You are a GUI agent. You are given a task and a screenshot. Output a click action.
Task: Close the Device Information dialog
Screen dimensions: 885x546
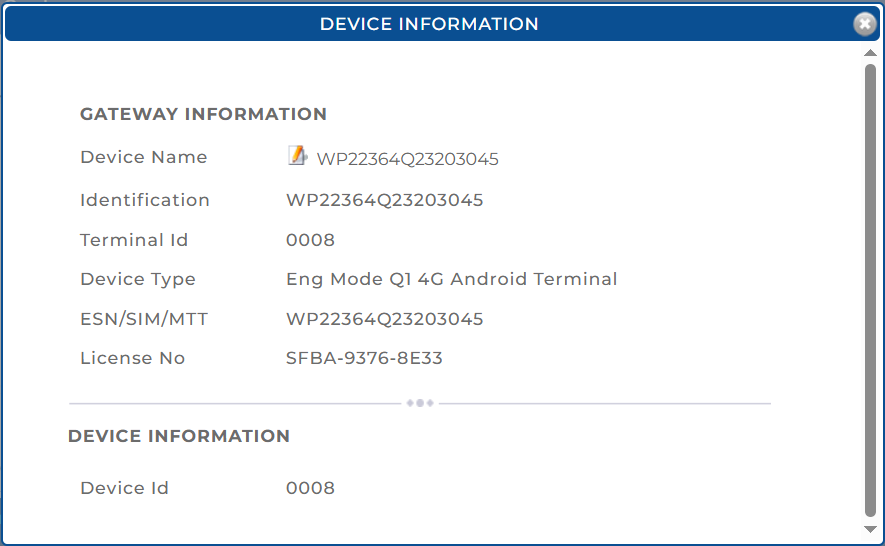click(865, 24)
